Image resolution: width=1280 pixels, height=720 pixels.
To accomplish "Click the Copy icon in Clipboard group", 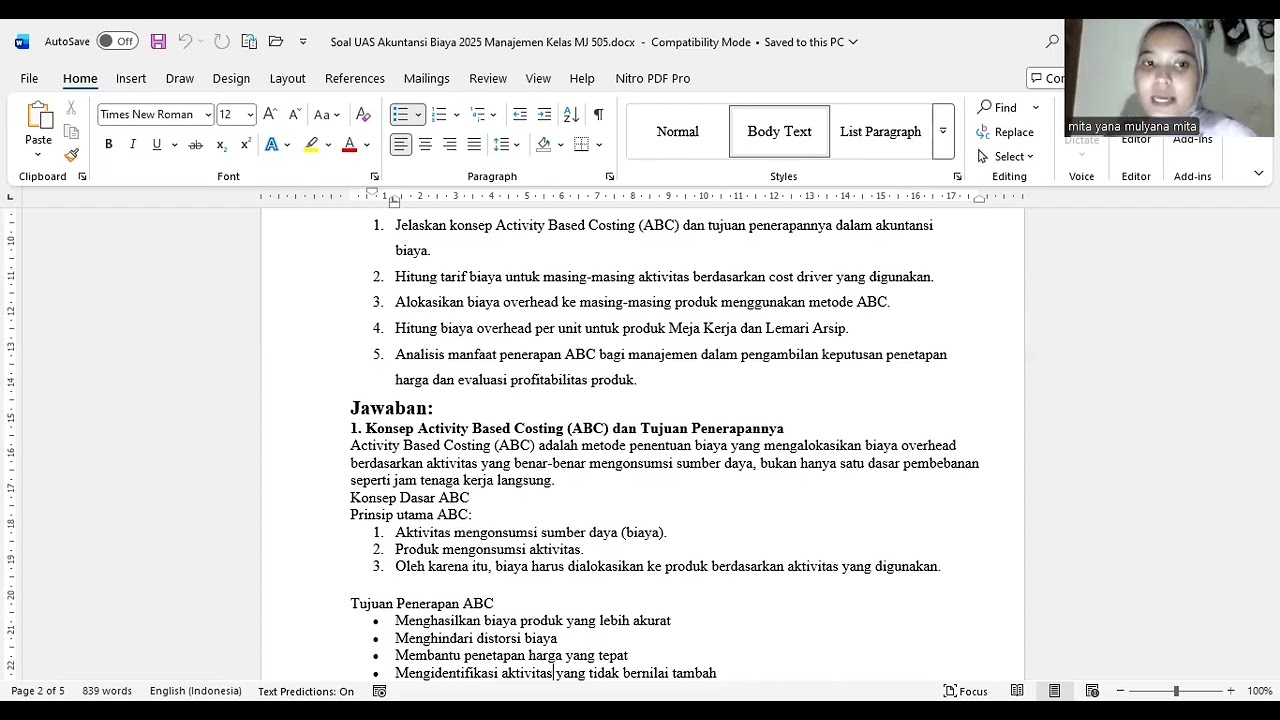I will pyautogui.click(x=71, y=132).
